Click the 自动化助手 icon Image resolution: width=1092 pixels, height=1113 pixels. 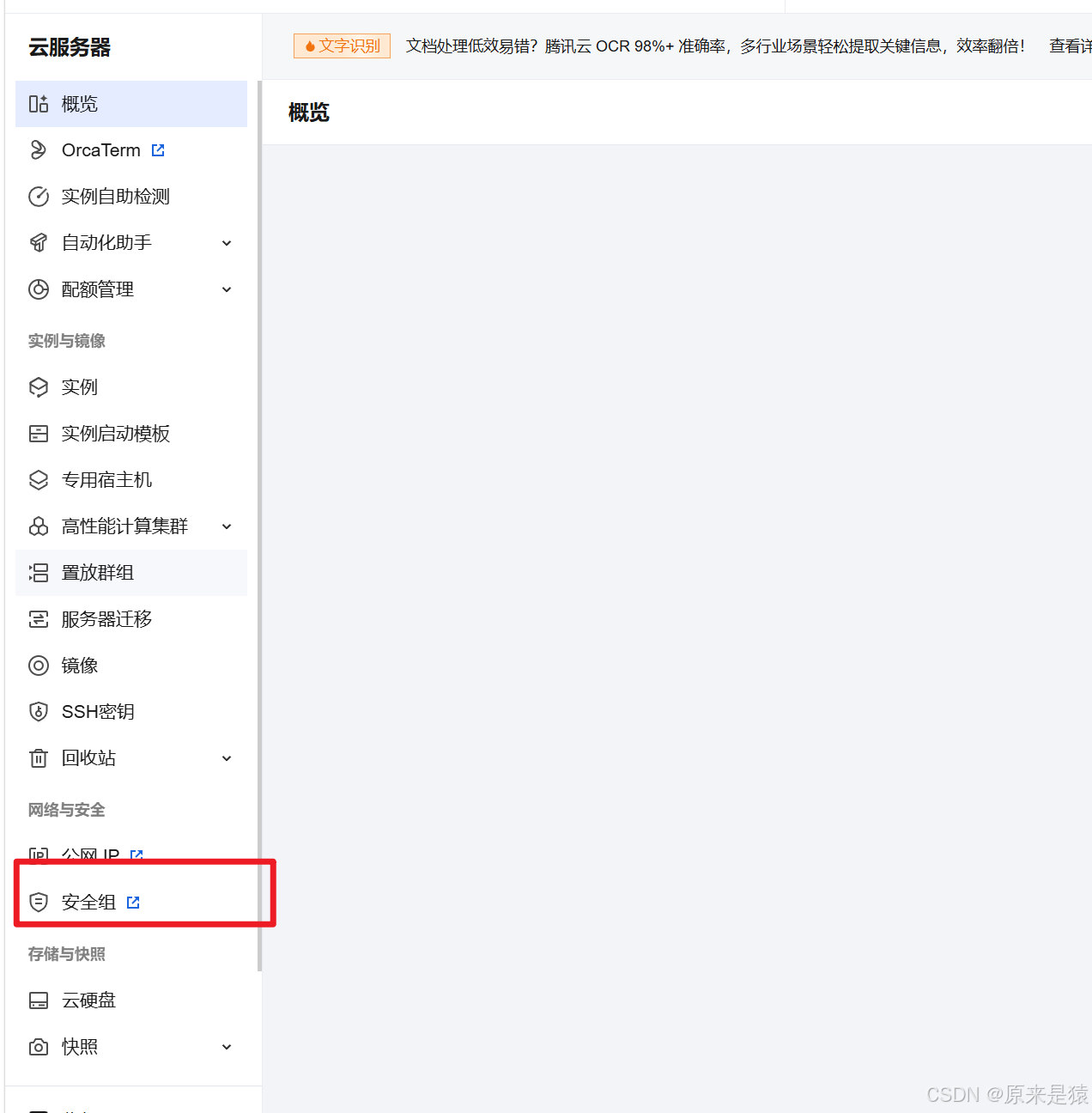[x=39, y=243]
